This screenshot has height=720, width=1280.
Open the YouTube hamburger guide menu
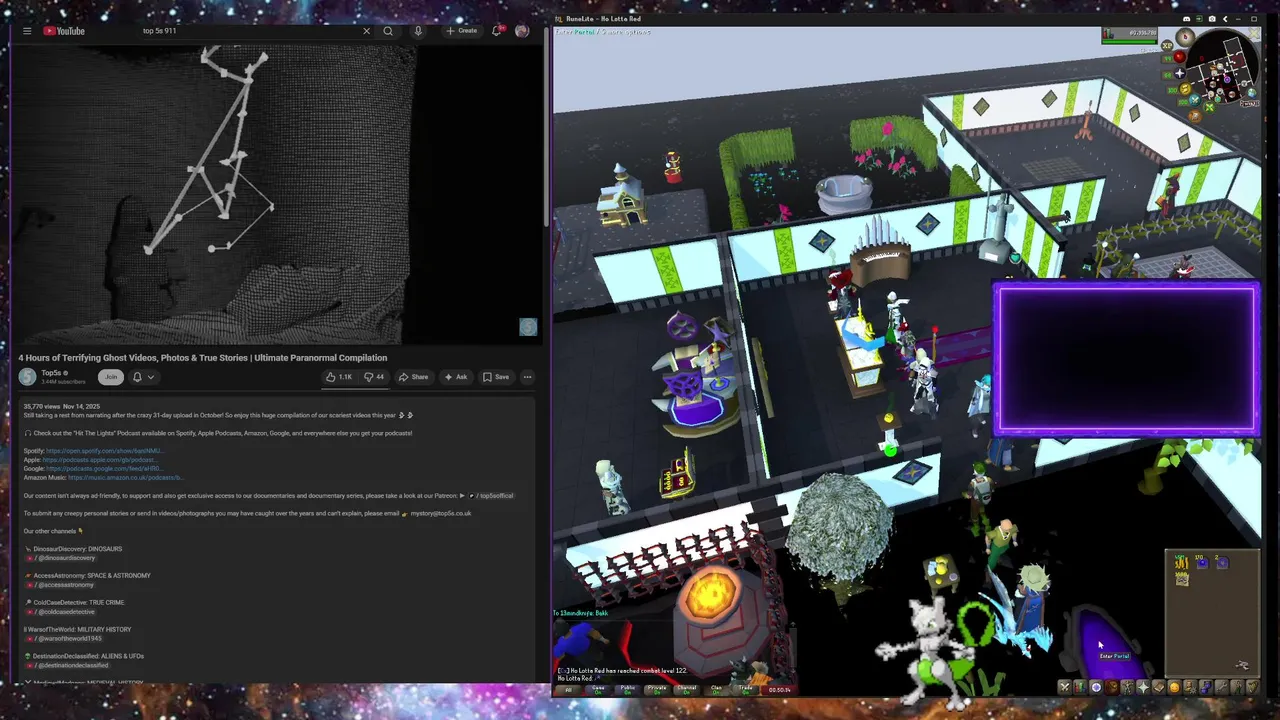(x=27, y=31)
